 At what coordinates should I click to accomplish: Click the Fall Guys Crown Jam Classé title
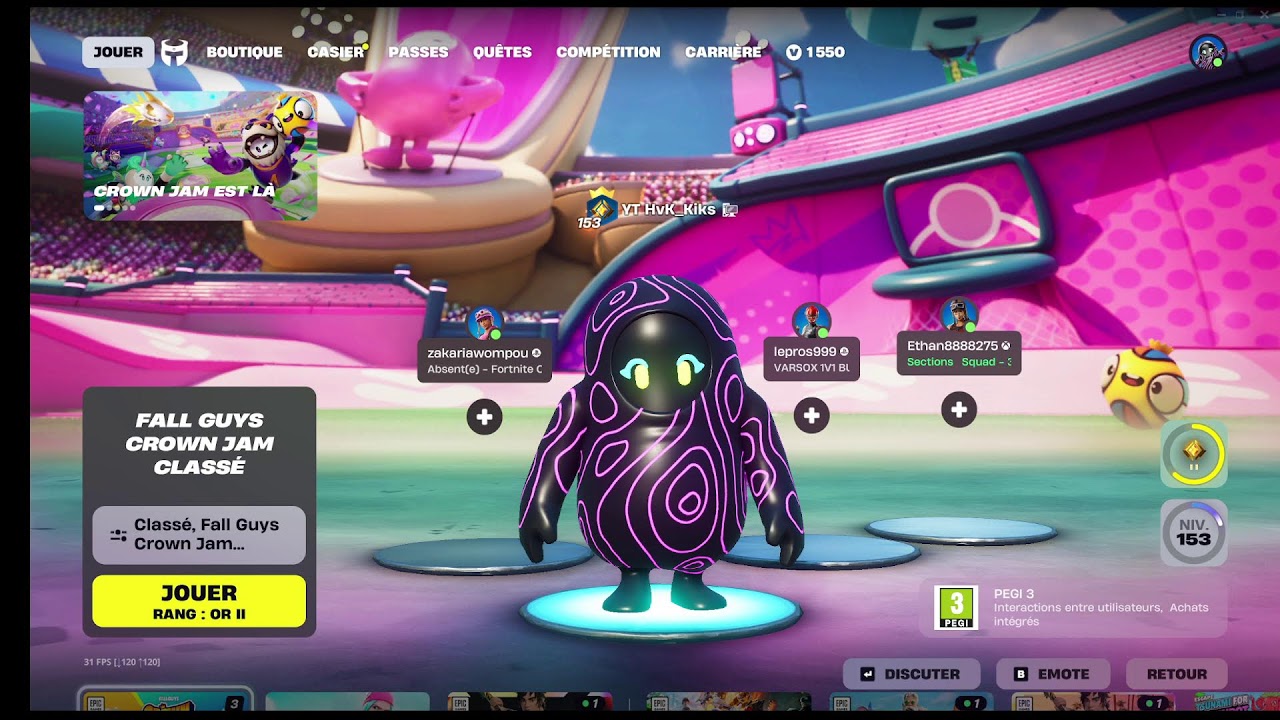tap(199, 443)
